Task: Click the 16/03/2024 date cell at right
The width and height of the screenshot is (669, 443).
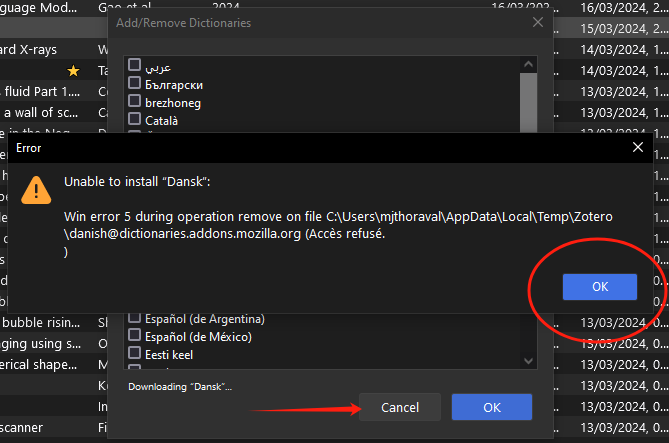Action: click(625, 8)
